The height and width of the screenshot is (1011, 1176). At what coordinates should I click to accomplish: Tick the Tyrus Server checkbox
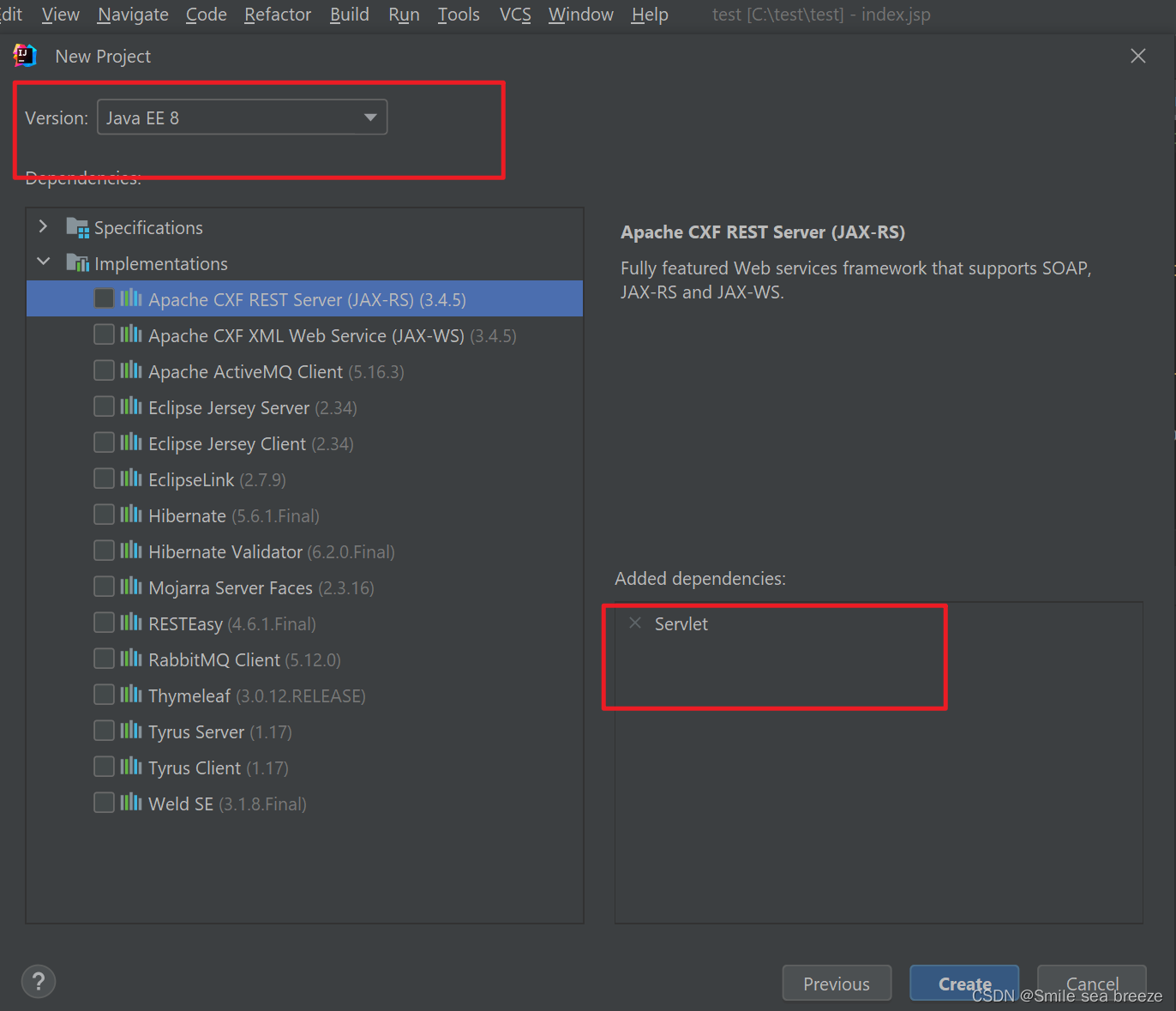click(x=104, y=731)
